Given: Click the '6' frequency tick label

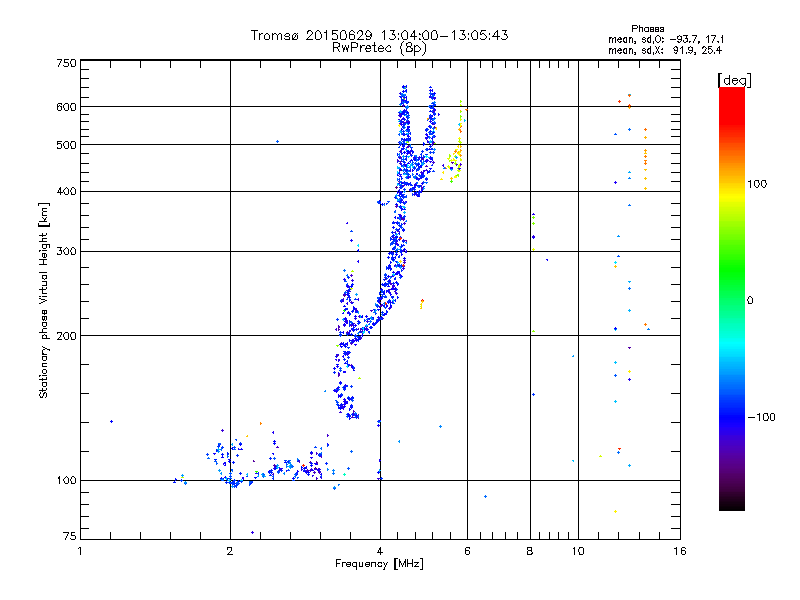Looking at the screenshot, I should (x=467, y=551).
